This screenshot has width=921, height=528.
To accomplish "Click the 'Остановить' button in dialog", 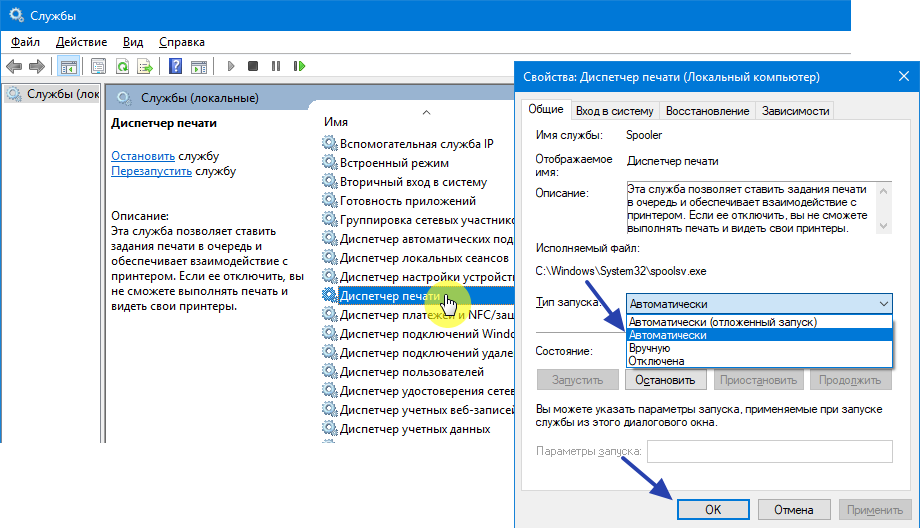I will [666, 381].
